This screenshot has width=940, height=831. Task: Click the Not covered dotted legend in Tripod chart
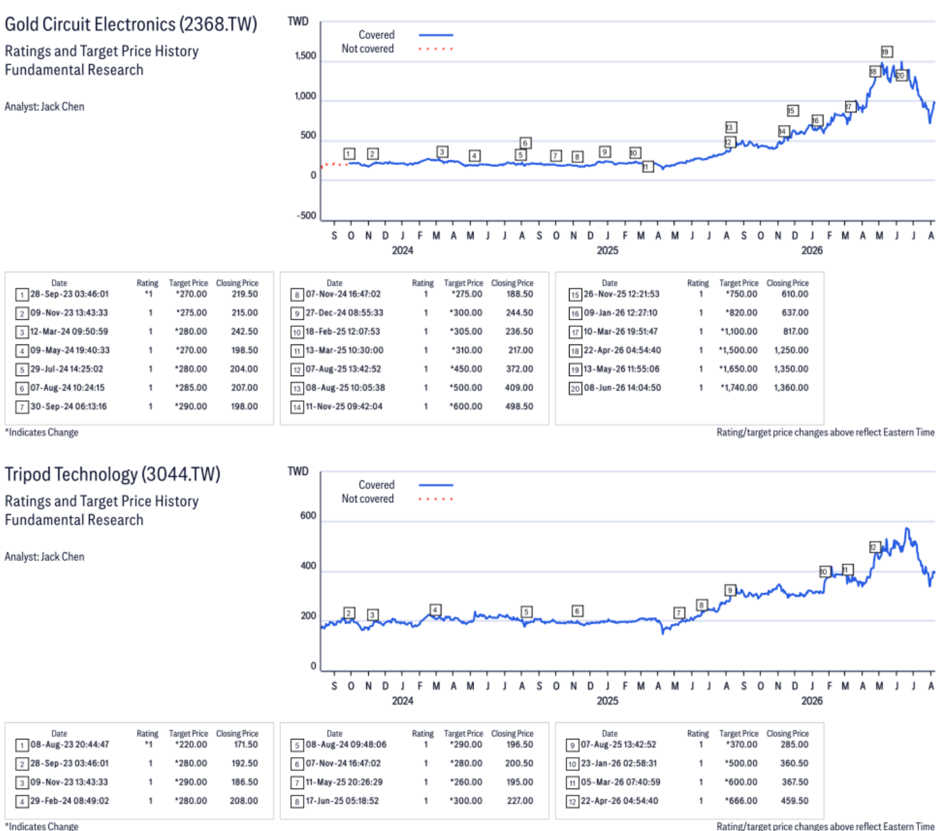click(x=436, y=499)
